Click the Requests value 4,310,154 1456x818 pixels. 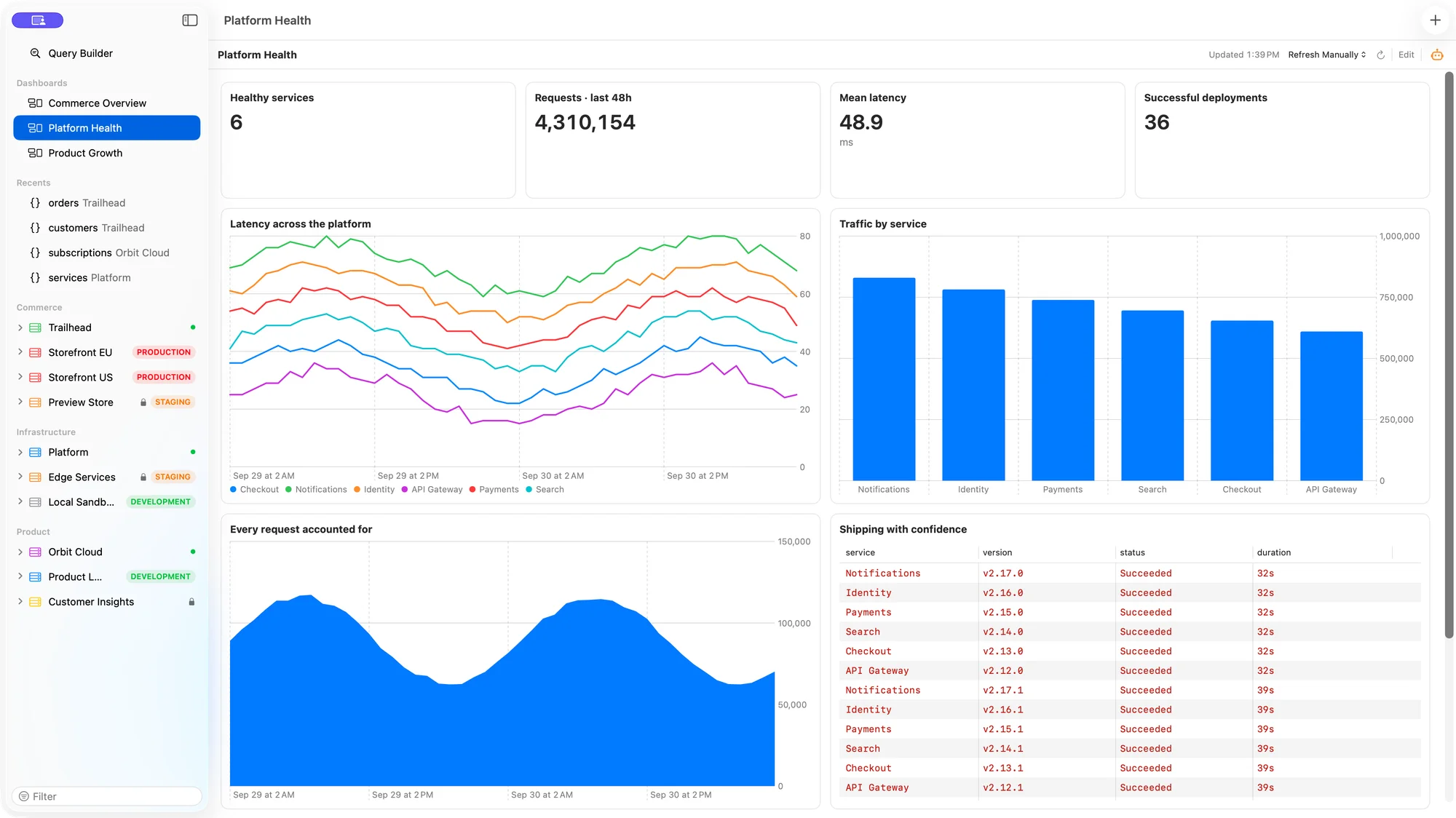(585, 122)
